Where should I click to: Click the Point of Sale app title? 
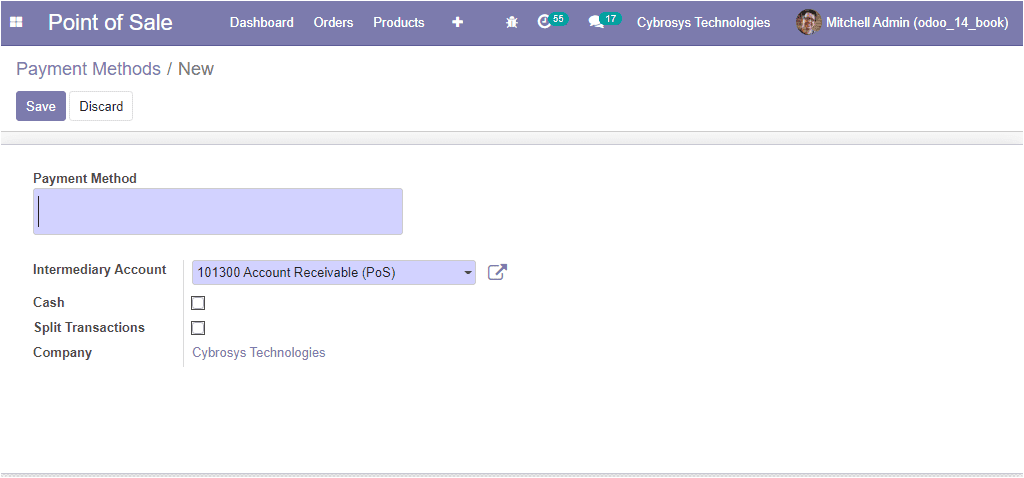coord(110,22)
